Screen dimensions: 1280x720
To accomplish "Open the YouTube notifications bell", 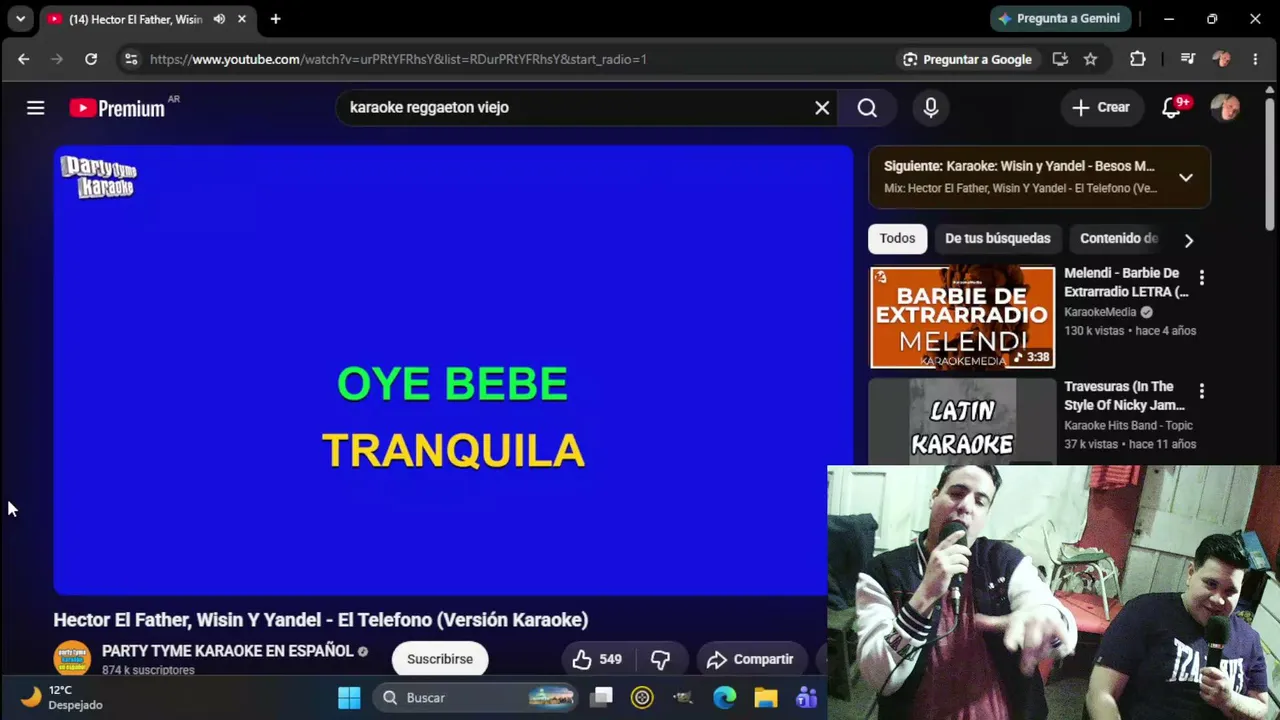I will tap(1172, 108).
